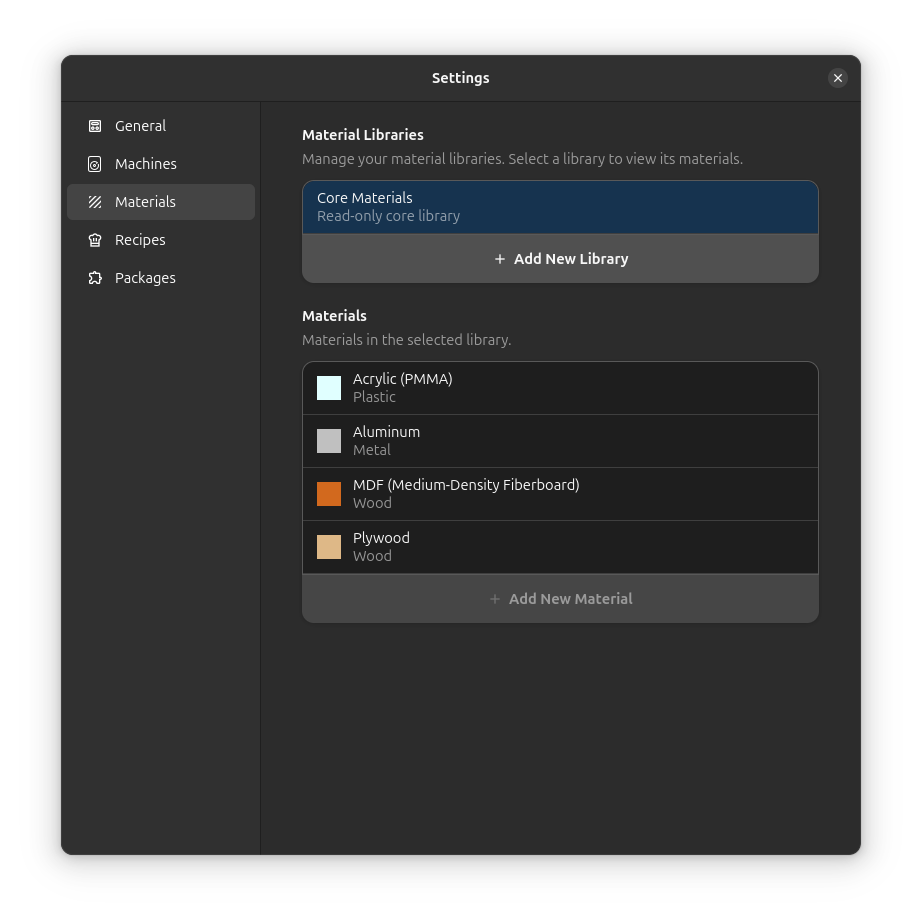The width and height of the screenshot is (922, 922).
Task: Click the Add New Material button
Action: pyautogui.click(x=560, y=598)
